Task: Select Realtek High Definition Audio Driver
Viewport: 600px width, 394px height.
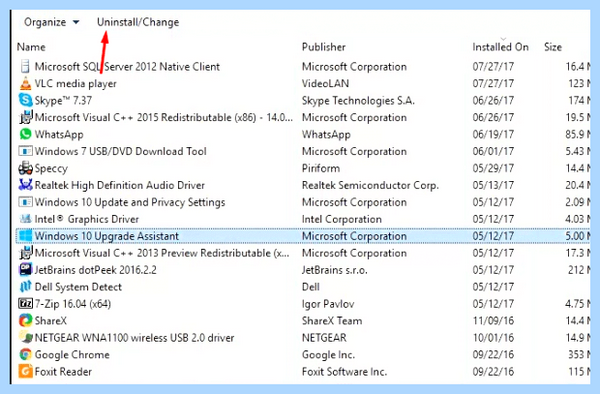Action: (x=119, y=185)
